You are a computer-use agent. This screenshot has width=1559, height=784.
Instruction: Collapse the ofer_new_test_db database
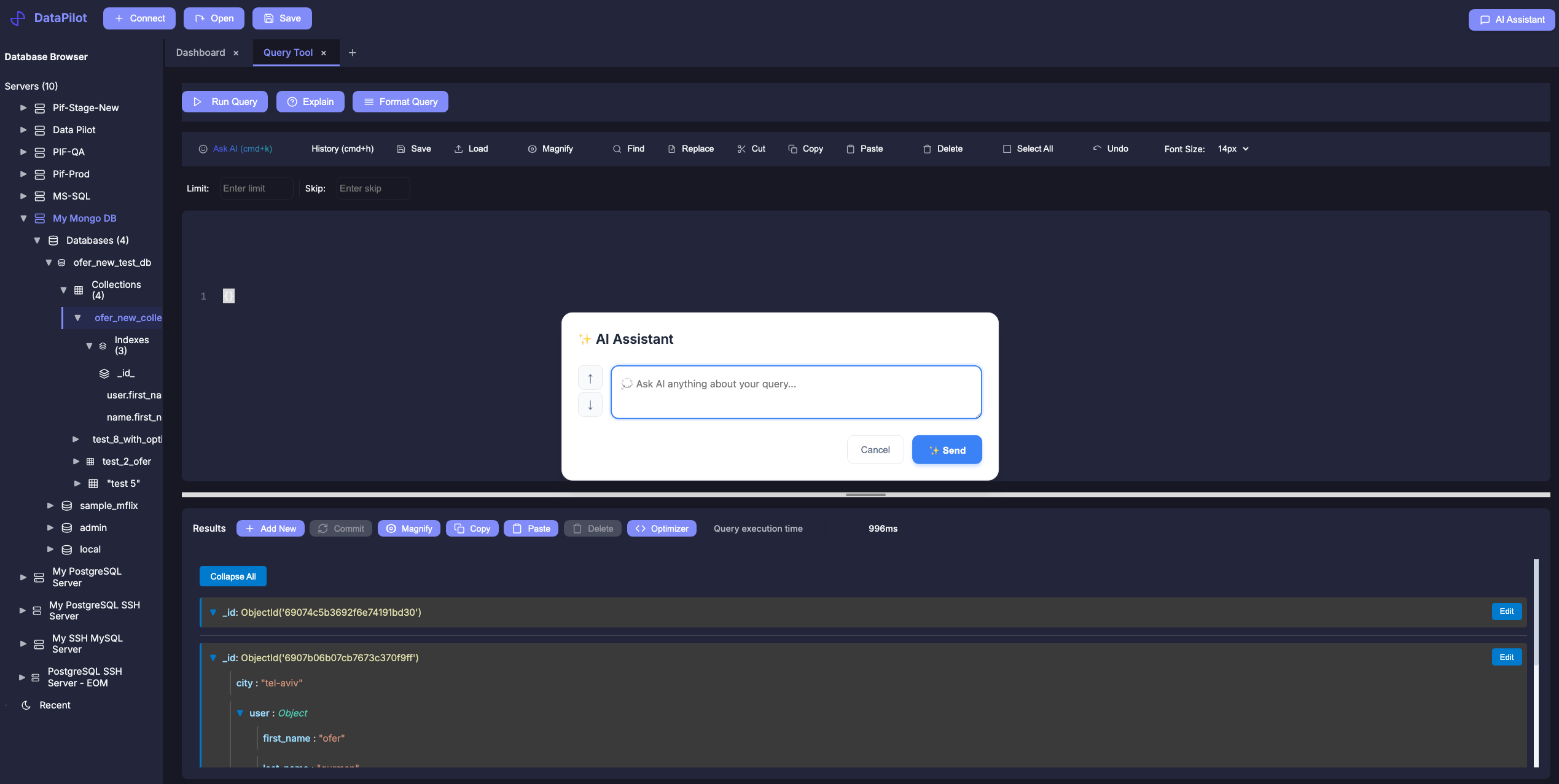click(x=49, y=263)
